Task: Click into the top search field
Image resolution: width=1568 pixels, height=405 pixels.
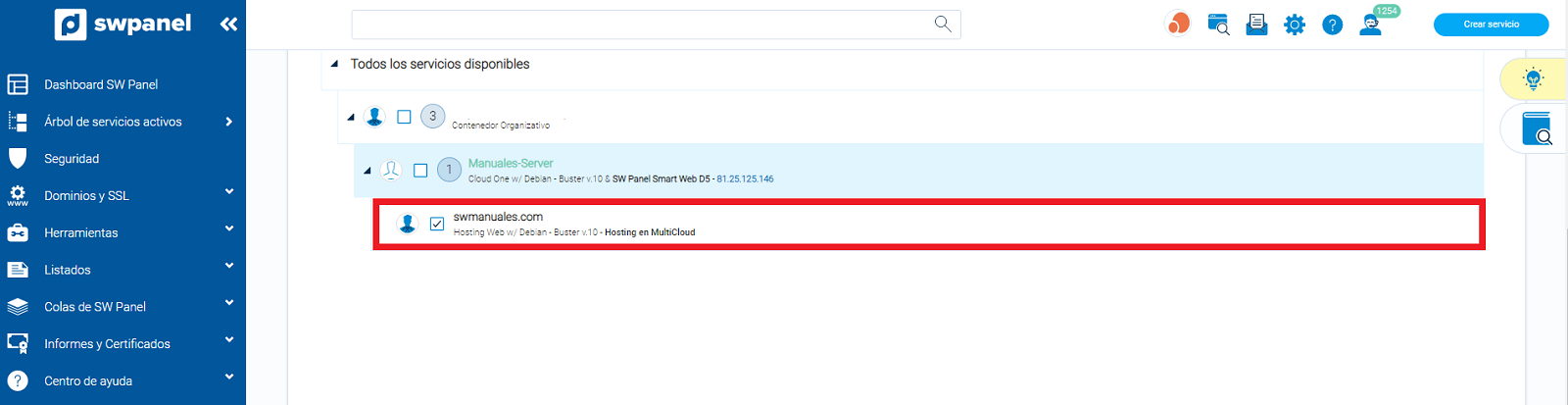Action: (x=656, y=25)
